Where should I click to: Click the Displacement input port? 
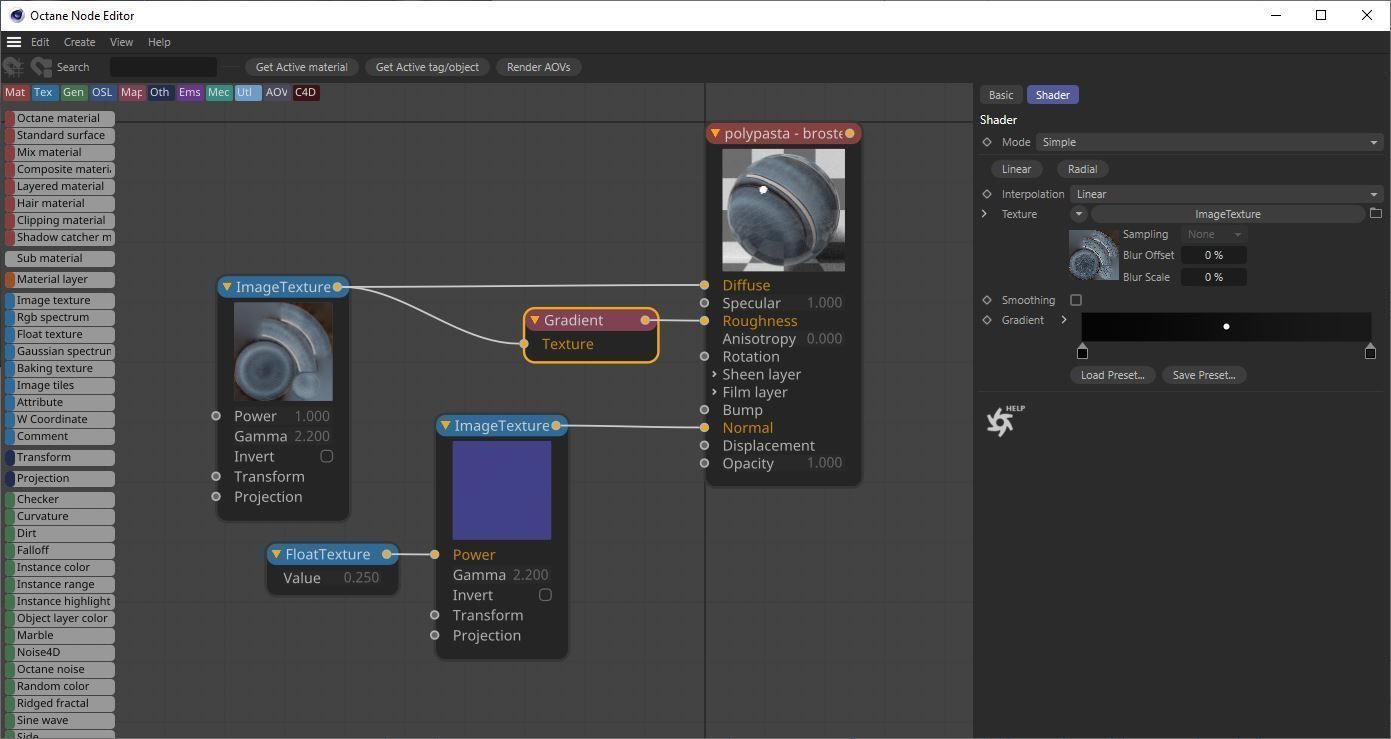(705, 446)
